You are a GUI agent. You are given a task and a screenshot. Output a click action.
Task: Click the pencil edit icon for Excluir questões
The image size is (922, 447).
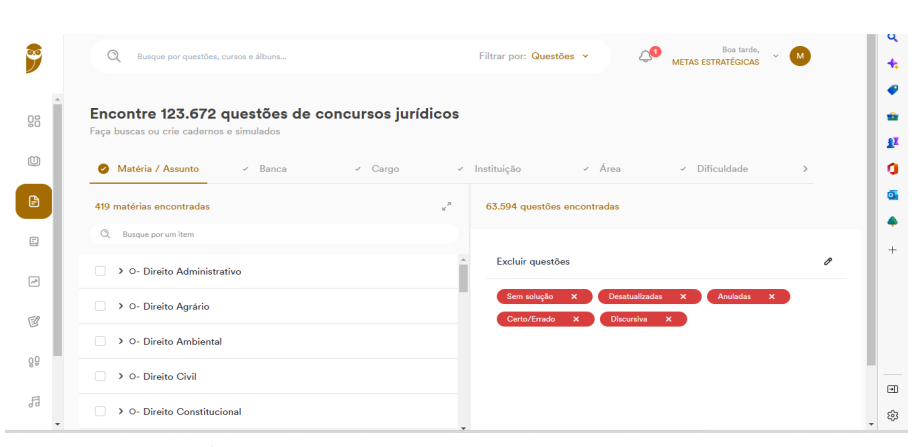[x=828, y=261]
